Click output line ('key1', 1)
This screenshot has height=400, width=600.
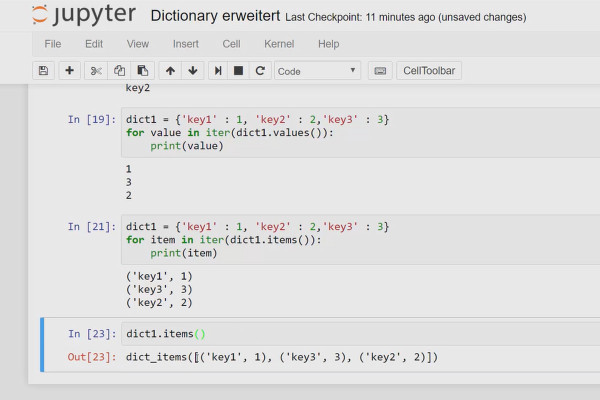[159, 276]
